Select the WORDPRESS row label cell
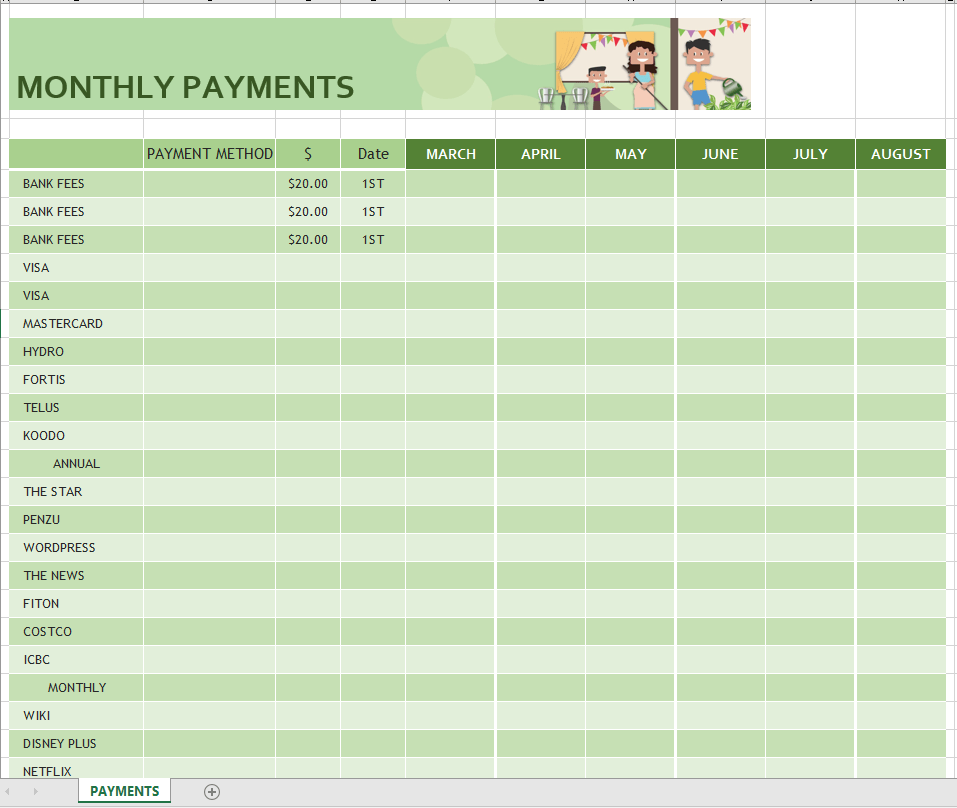This screenshot has width=957, height=808. [60, 548]
